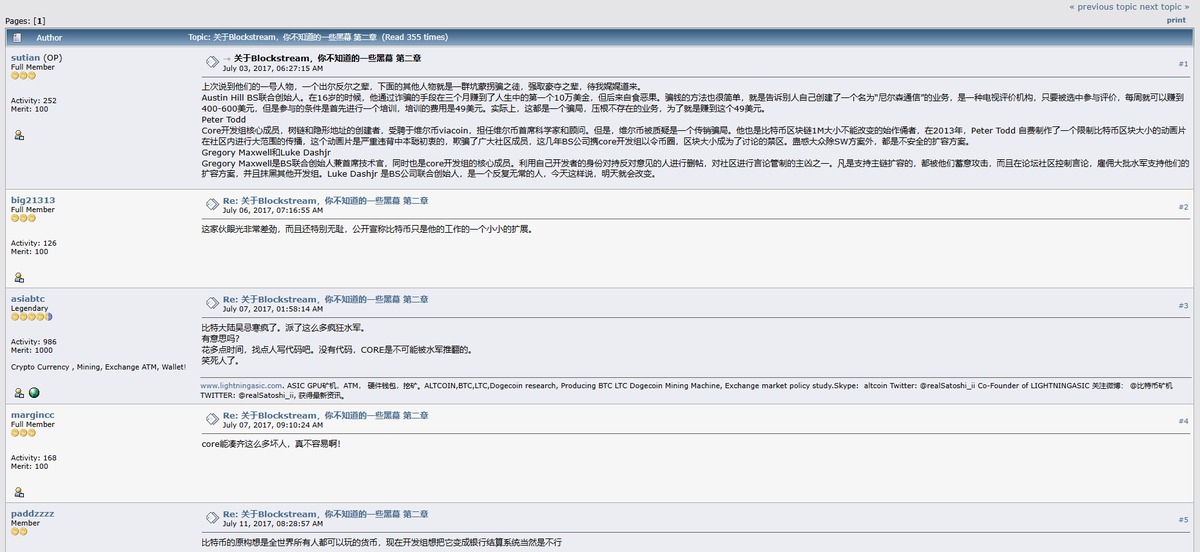Open the Re: title of asiabtc's reply
1200x552 pixels.
(x=326, y=299)
